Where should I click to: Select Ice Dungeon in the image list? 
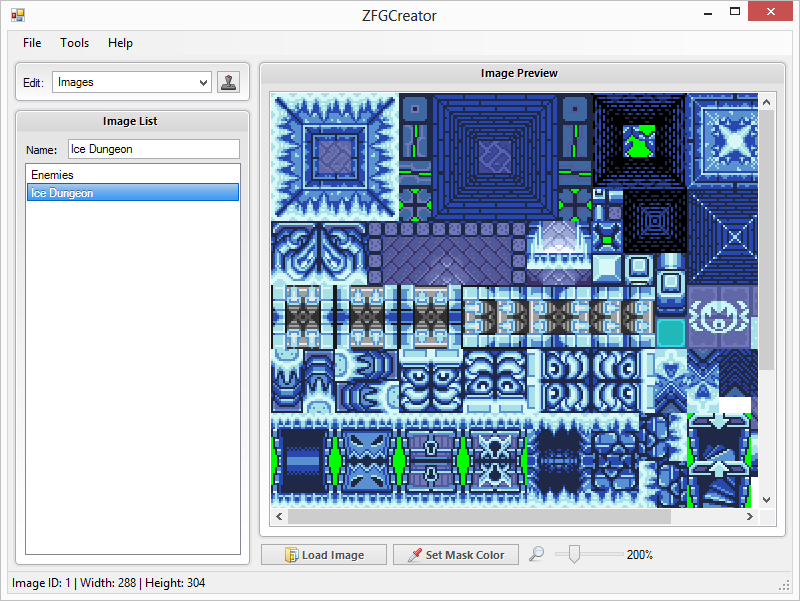133,193
